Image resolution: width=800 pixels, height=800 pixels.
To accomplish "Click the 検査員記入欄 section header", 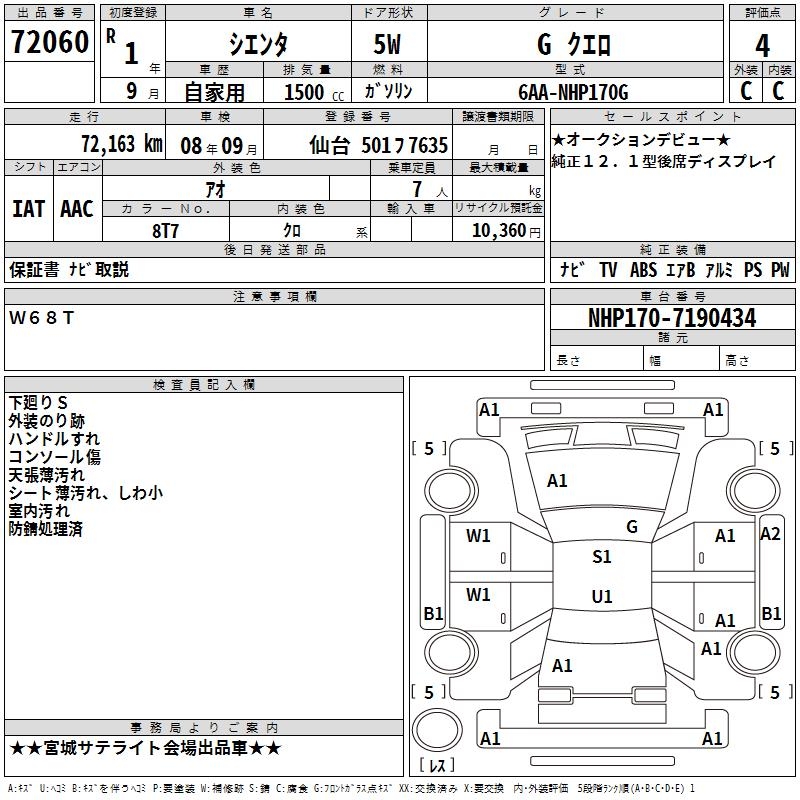I will [x=204, y=385].
